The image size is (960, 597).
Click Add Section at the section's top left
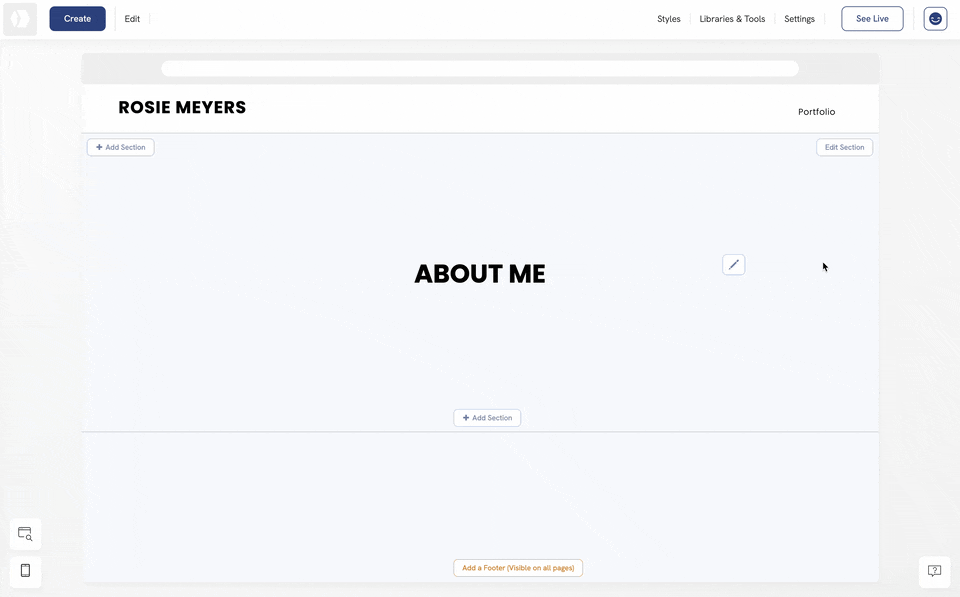click(120, 147)
